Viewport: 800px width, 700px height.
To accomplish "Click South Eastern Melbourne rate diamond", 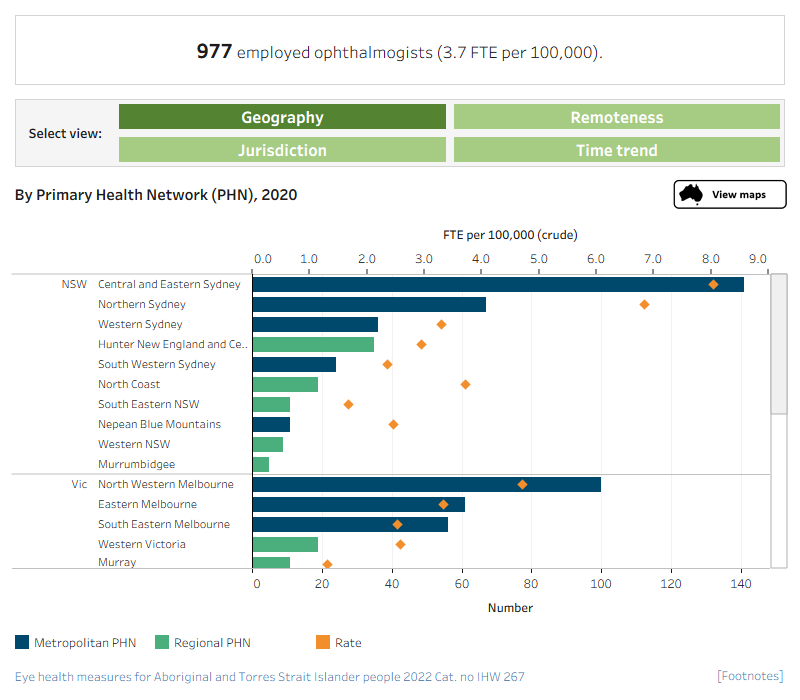I will coord(397,524).
